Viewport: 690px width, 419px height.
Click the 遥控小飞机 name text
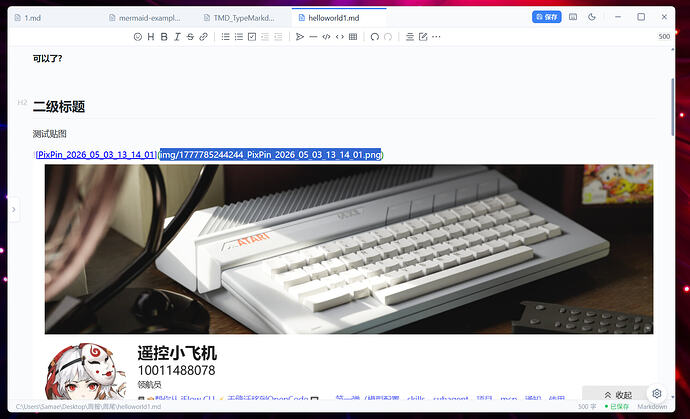coord(177,353)
